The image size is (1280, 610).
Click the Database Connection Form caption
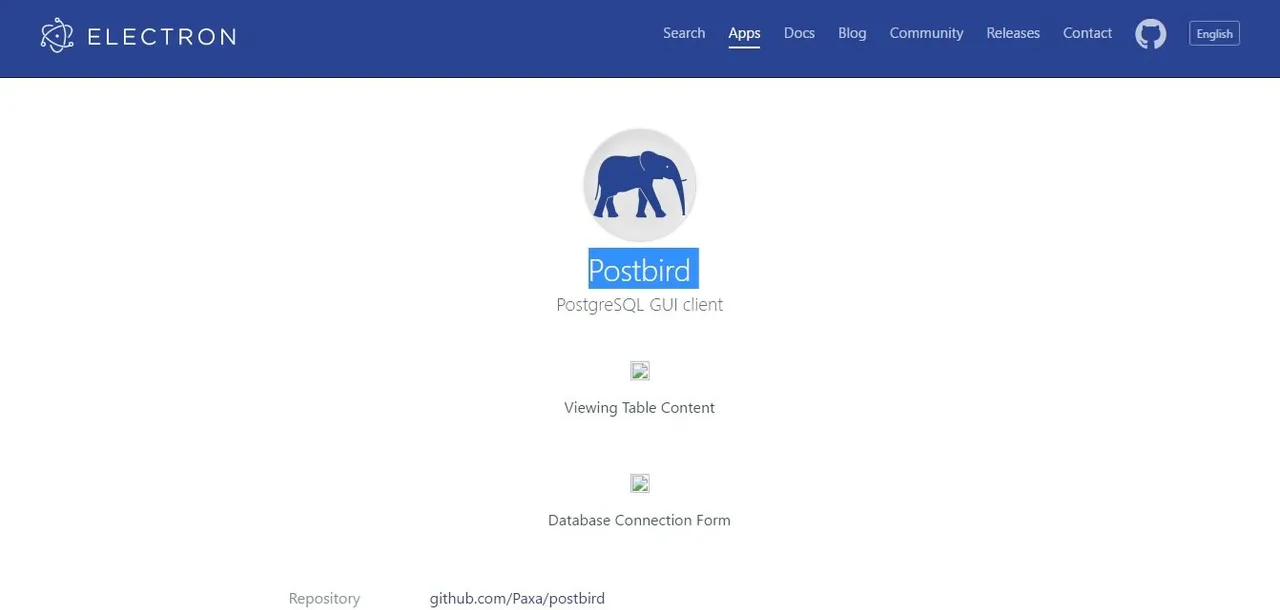tap(639, 521)
